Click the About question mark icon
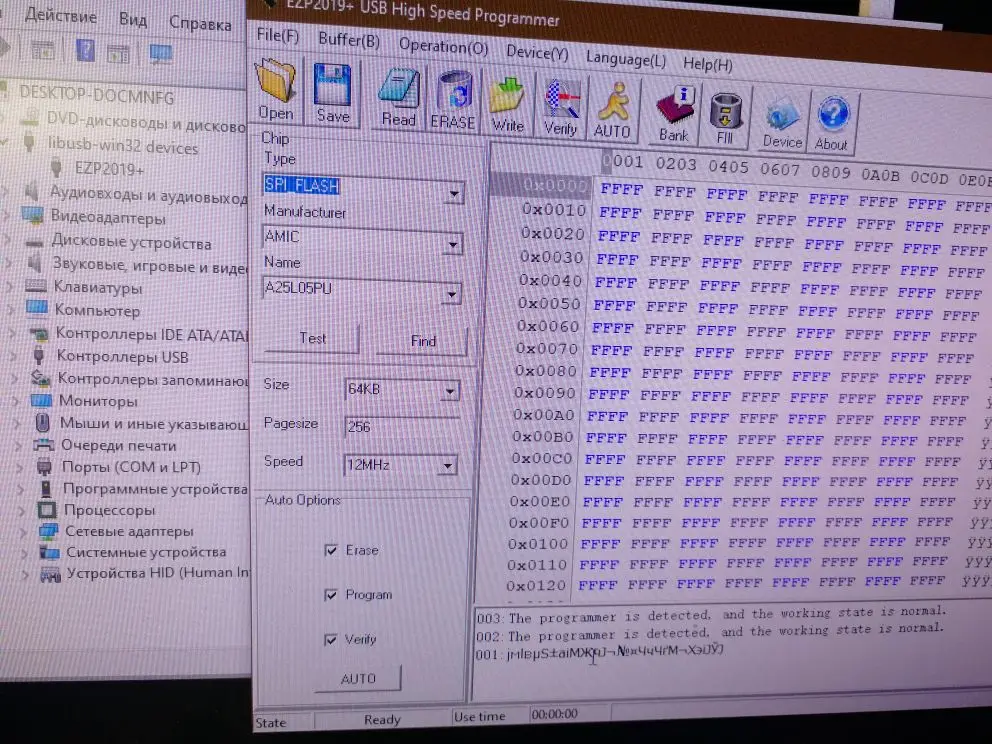This screenshot has height=744, width=992. pyautogui.click(x=833, y=115)
